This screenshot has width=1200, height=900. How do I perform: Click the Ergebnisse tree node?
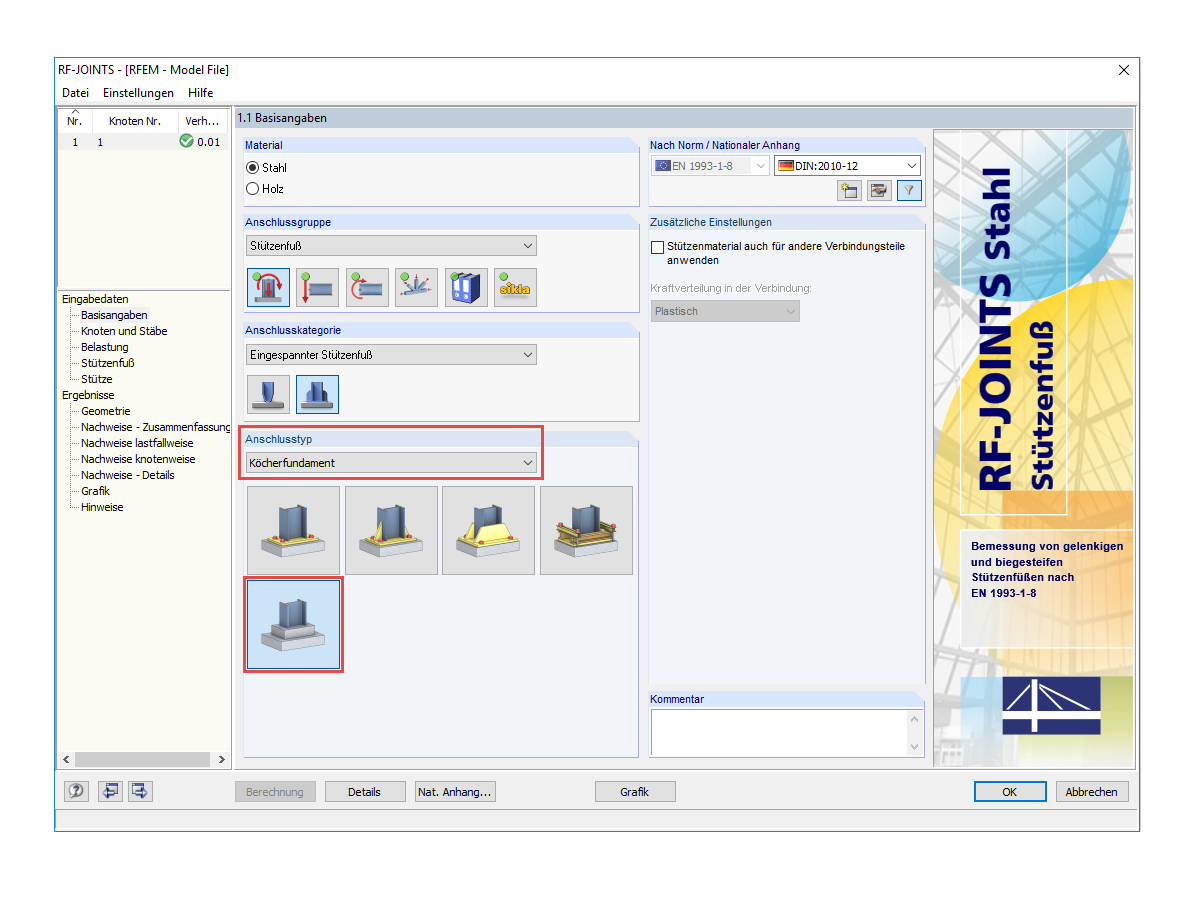click(x=88, y=395)
